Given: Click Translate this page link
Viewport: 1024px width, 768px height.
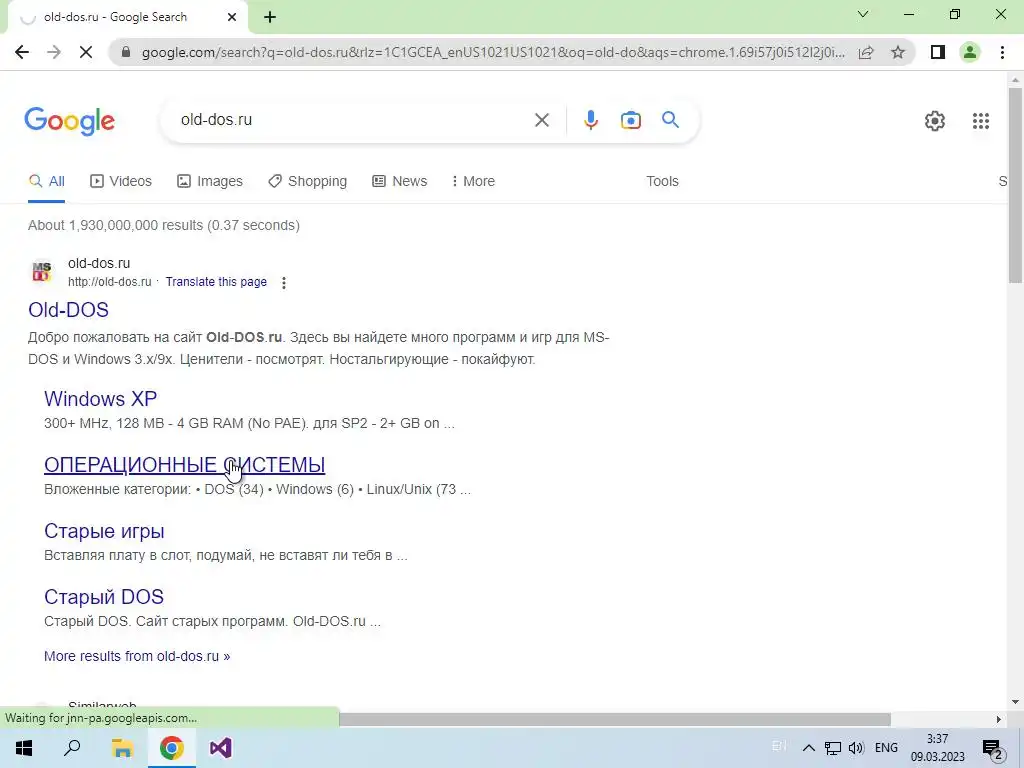Looking at the screenshot, I should tap(216, 281).
